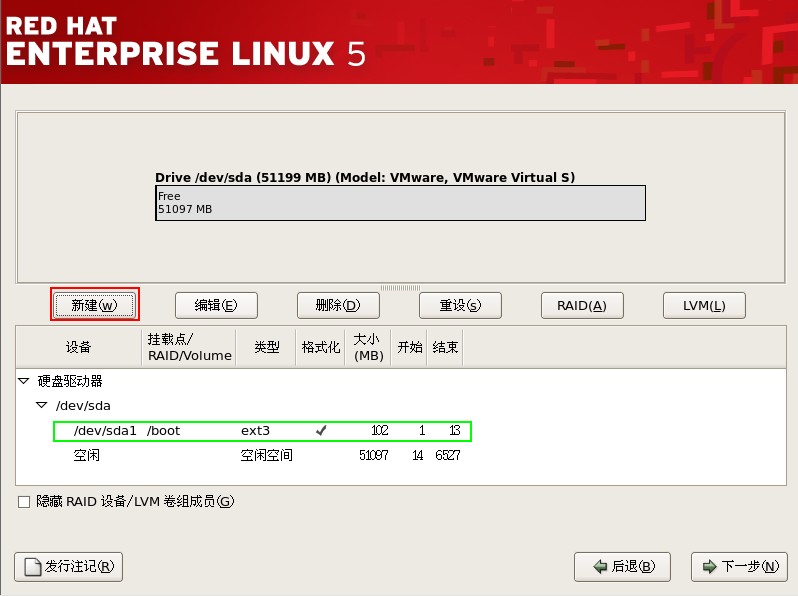Click the 设备 column header
The height and width of the screenshot is (596, 798).
78,347
